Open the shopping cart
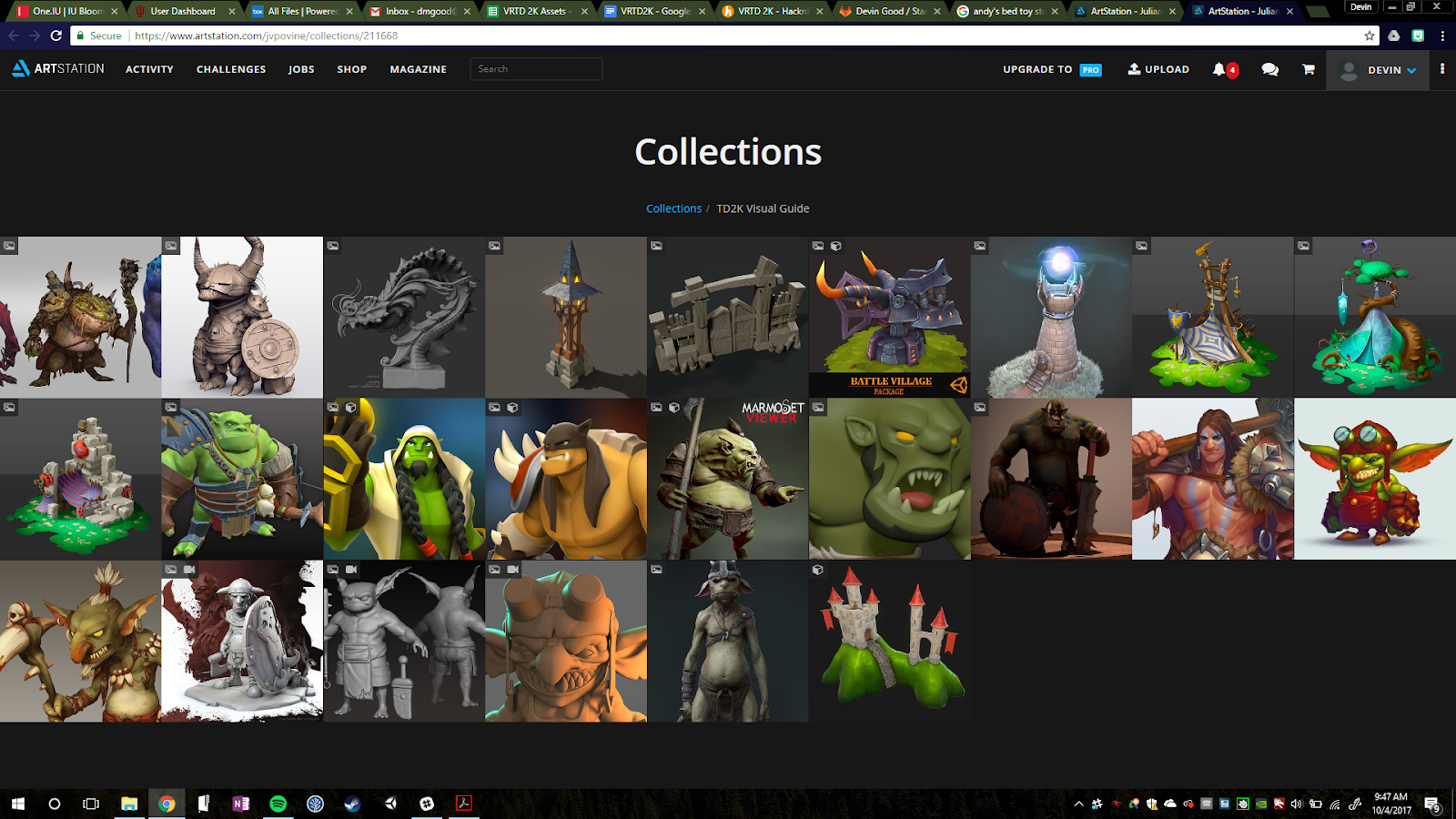 click(x=1309, y=69)
